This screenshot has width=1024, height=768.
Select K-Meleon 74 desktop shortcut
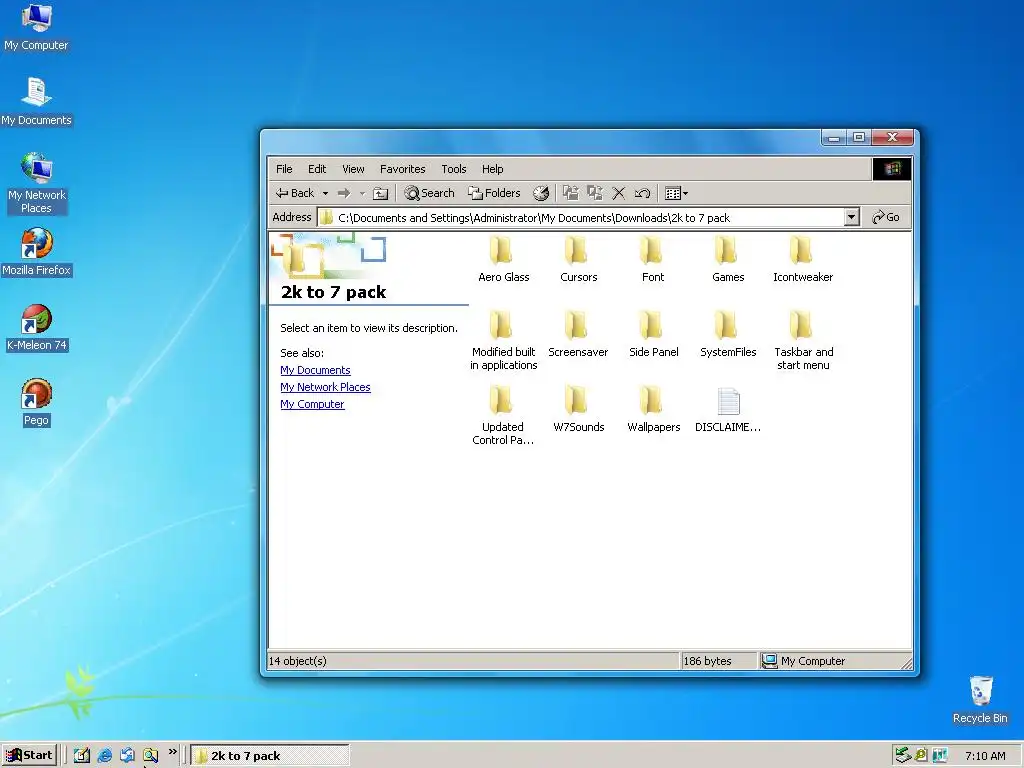tap(36, 327)
